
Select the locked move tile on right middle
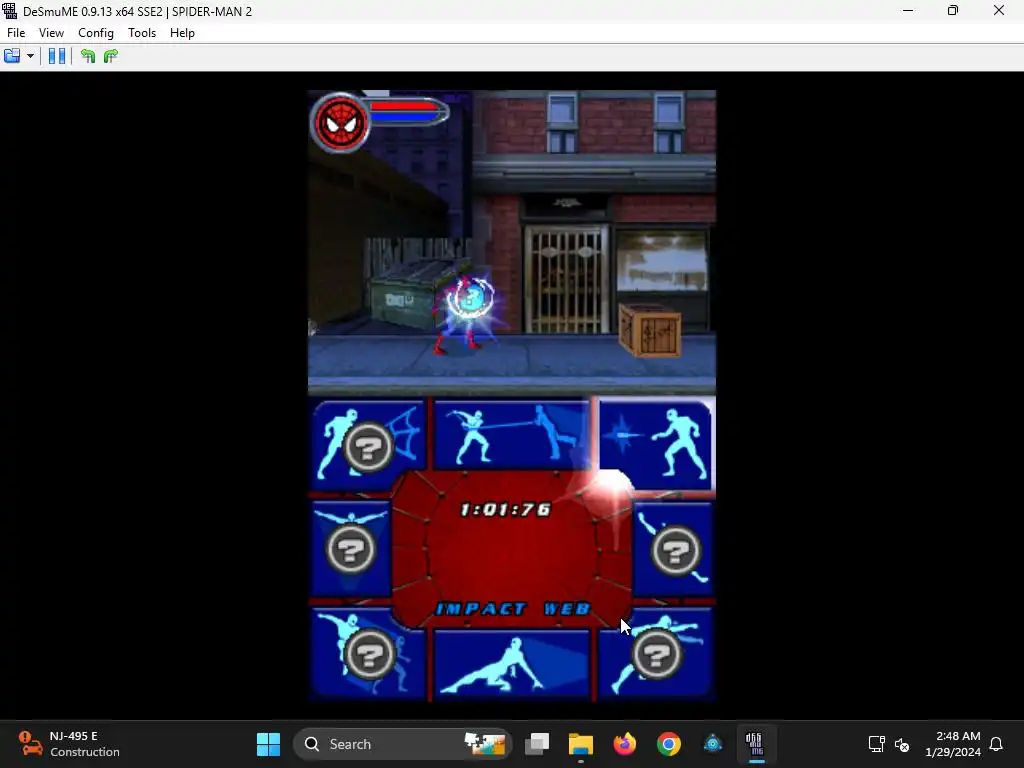coord(673,549)
